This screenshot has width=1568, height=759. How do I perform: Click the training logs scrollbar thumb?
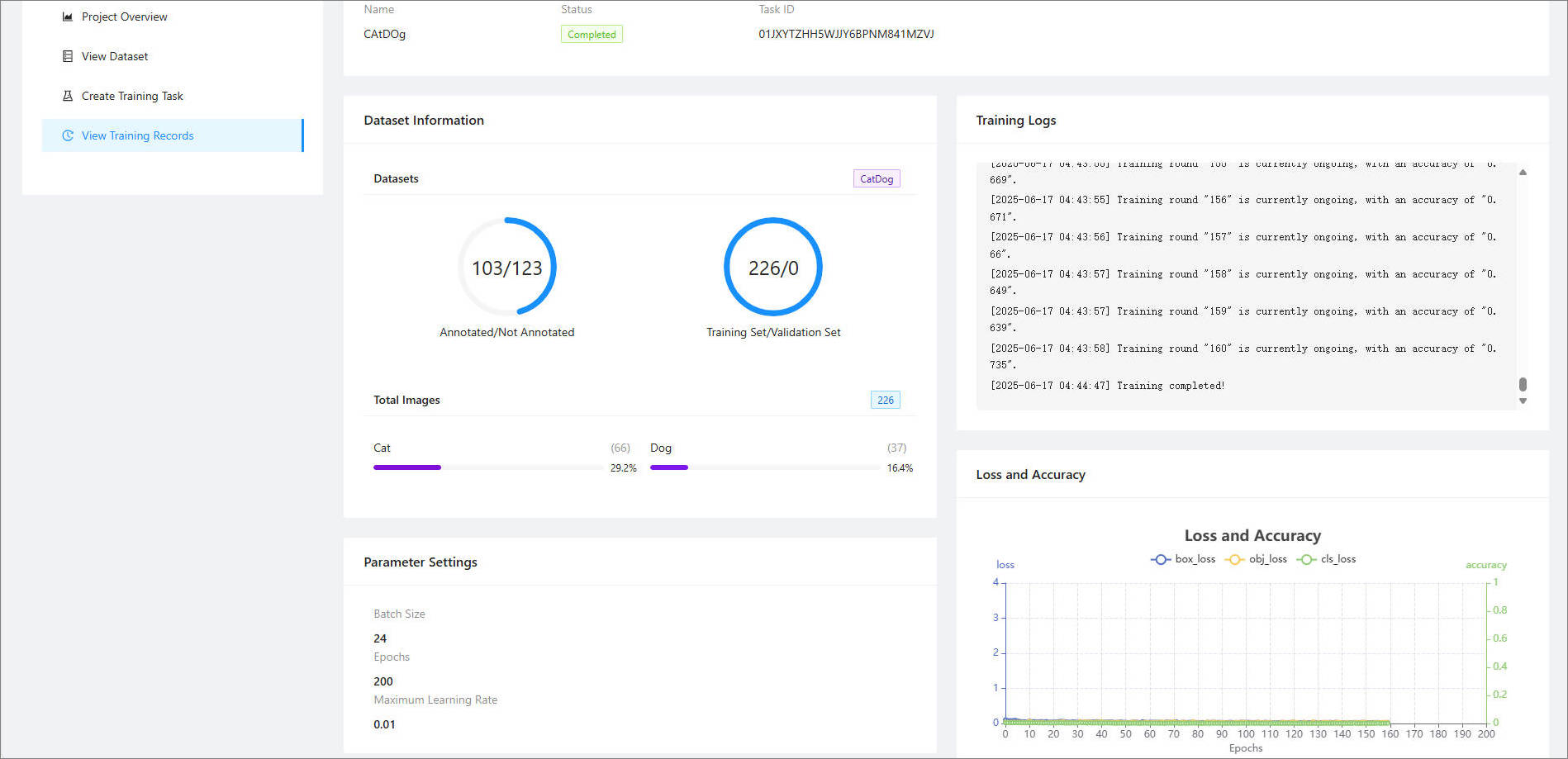pyautogui.click(x=1523, y=384)
